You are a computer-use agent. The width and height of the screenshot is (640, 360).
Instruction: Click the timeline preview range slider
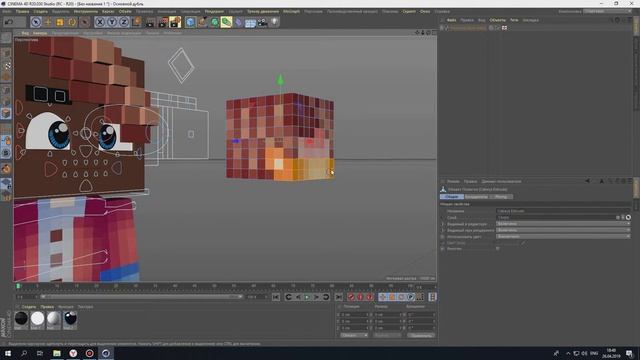pyautogui.click(x=141, y=297)
